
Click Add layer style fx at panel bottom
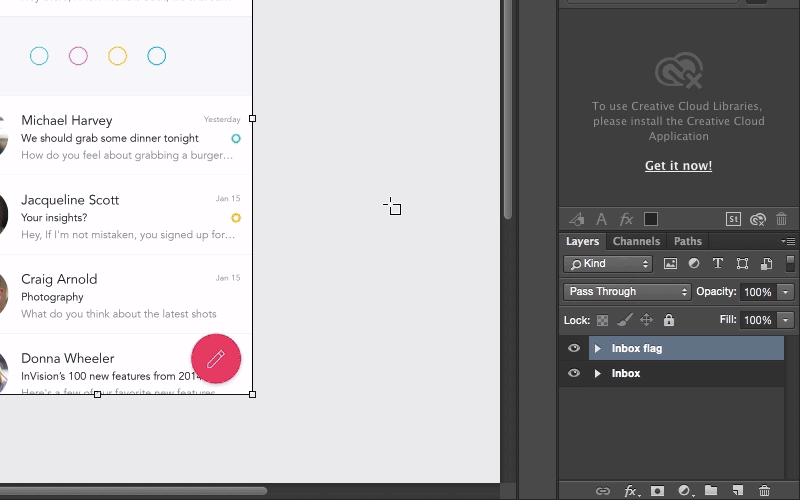click(631, 491)
